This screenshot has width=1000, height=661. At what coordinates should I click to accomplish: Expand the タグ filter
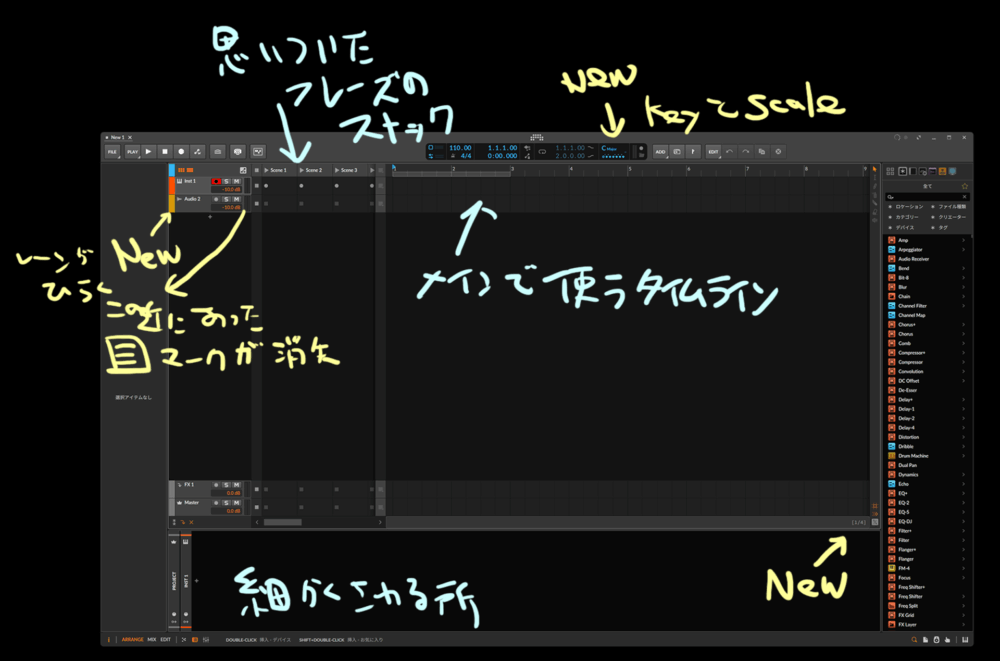[x=940, y=227]
